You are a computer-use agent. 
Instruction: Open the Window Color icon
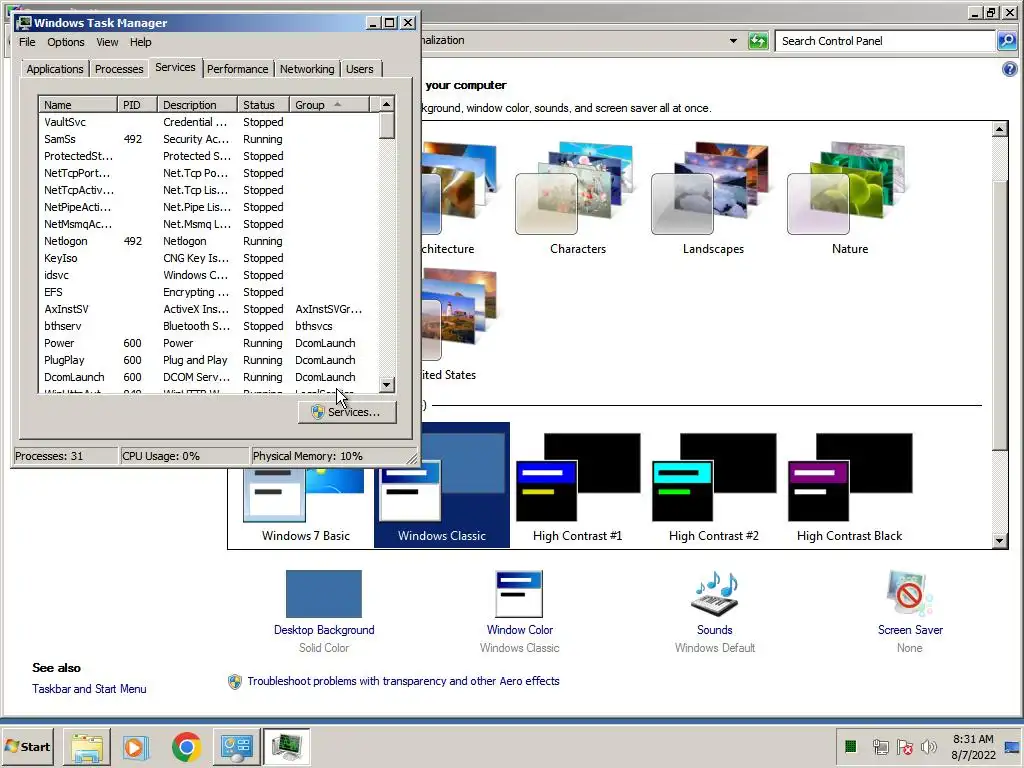coord(519,594)
